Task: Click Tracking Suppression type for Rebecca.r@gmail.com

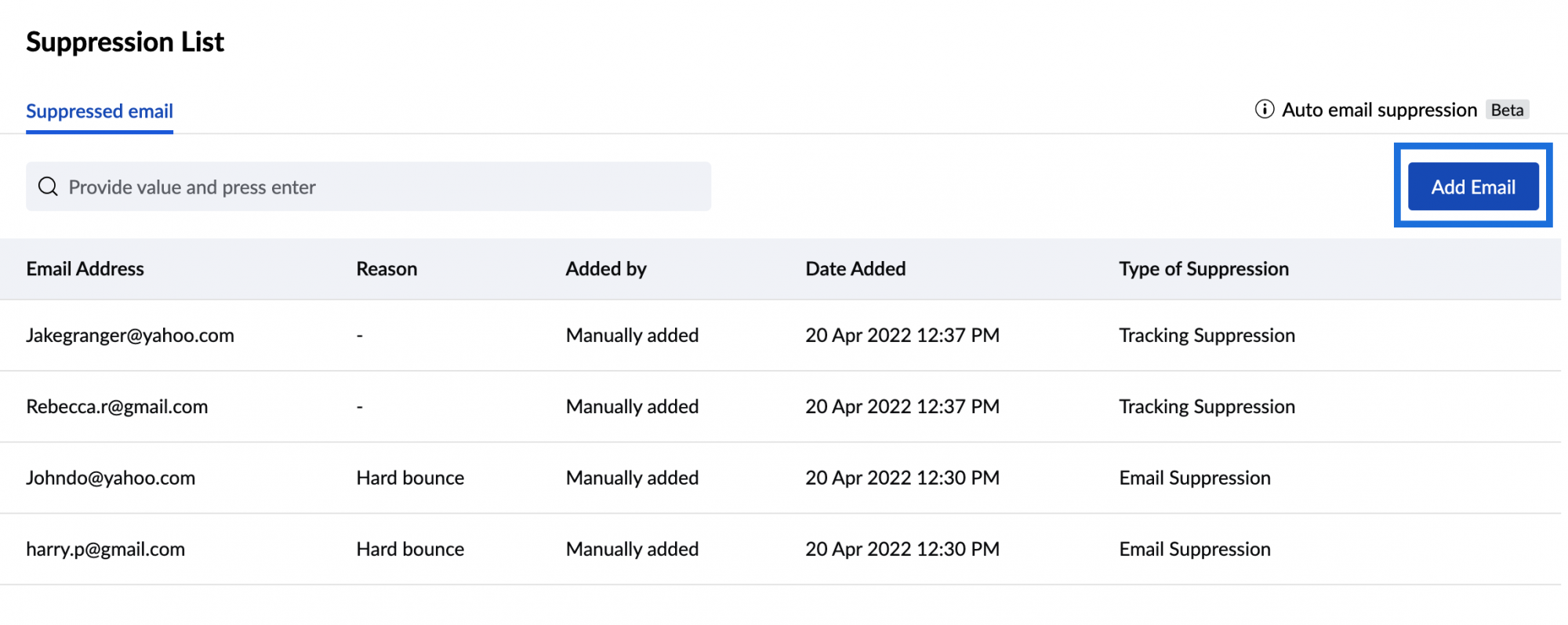Action: (1207, 407)
